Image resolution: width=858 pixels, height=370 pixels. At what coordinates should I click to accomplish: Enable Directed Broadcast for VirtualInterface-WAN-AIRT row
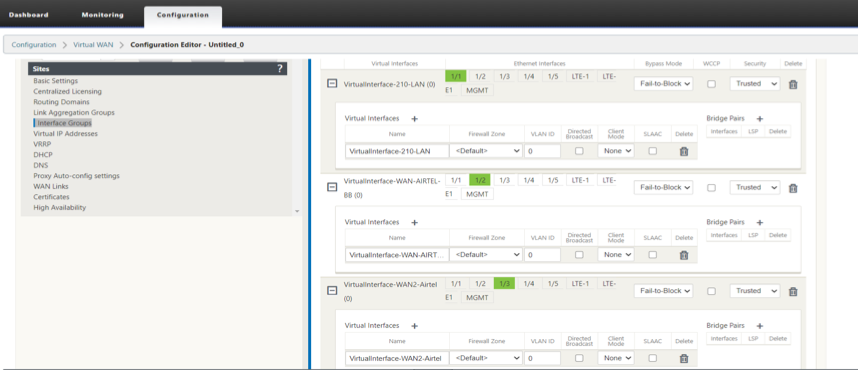[x=579, y=255]
